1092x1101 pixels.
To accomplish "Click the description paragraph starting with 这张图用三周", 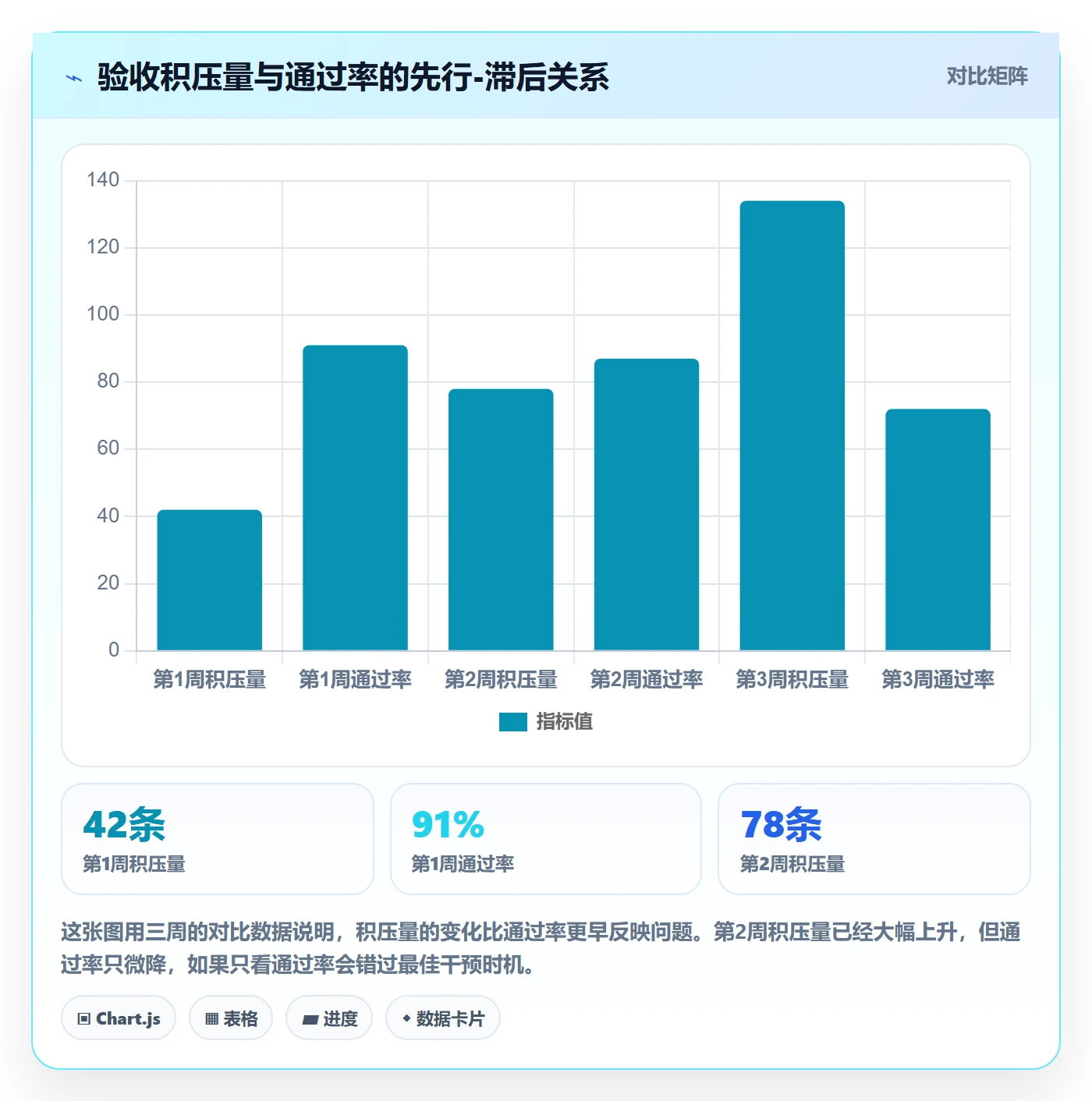I will 541,948.
